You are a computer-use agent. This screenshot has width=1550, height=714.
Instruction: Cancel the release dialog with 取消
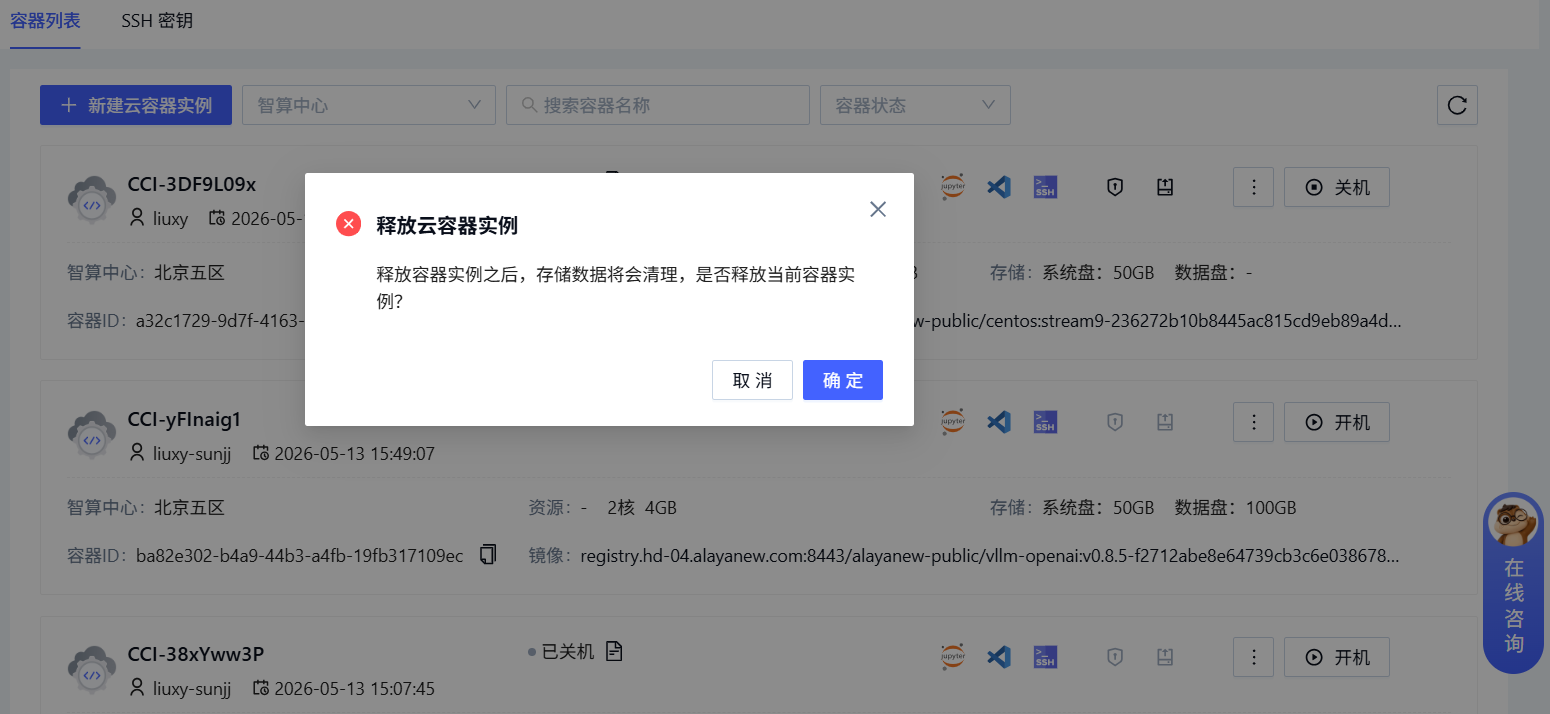pyautogui.click(x=752, y=380)
